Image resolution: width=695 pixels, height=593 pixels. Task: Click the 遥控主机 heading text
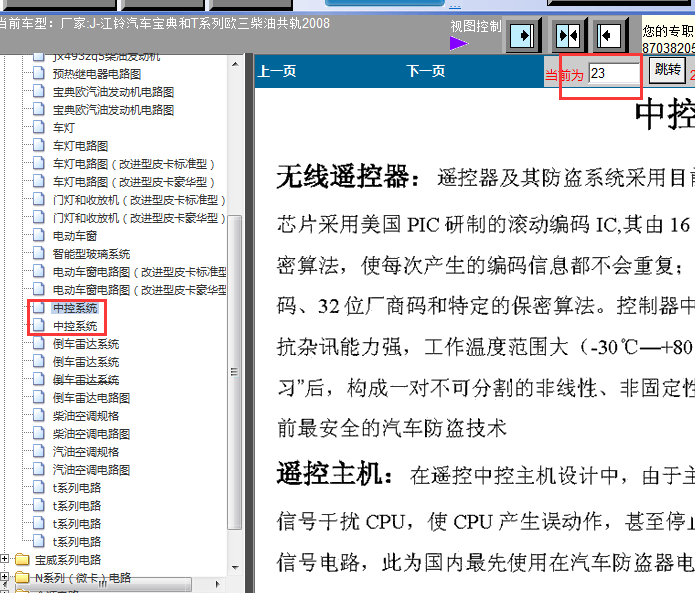(x=334, y=474)
